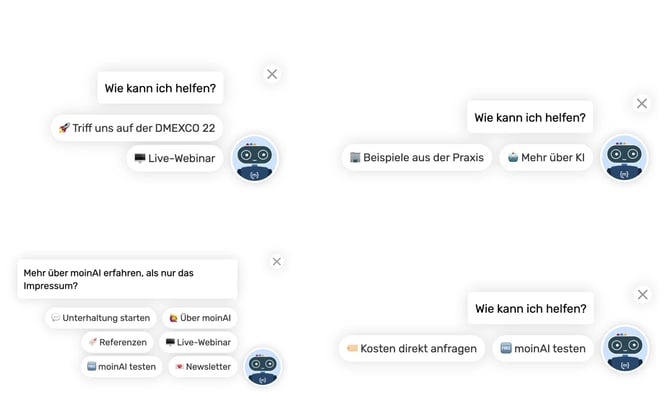Click the robot avatar beside Newsletter chip

tap(262, 366)
